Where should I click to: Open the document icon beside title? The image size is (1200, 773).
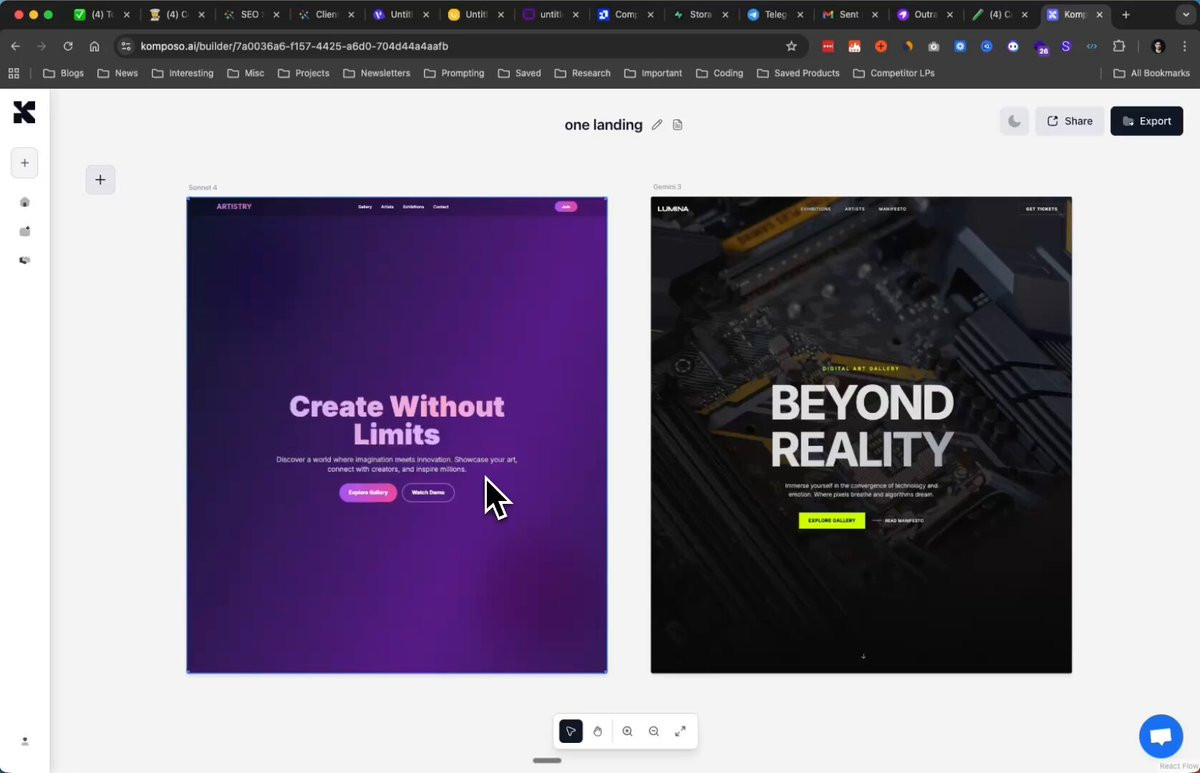pos(677,125)
